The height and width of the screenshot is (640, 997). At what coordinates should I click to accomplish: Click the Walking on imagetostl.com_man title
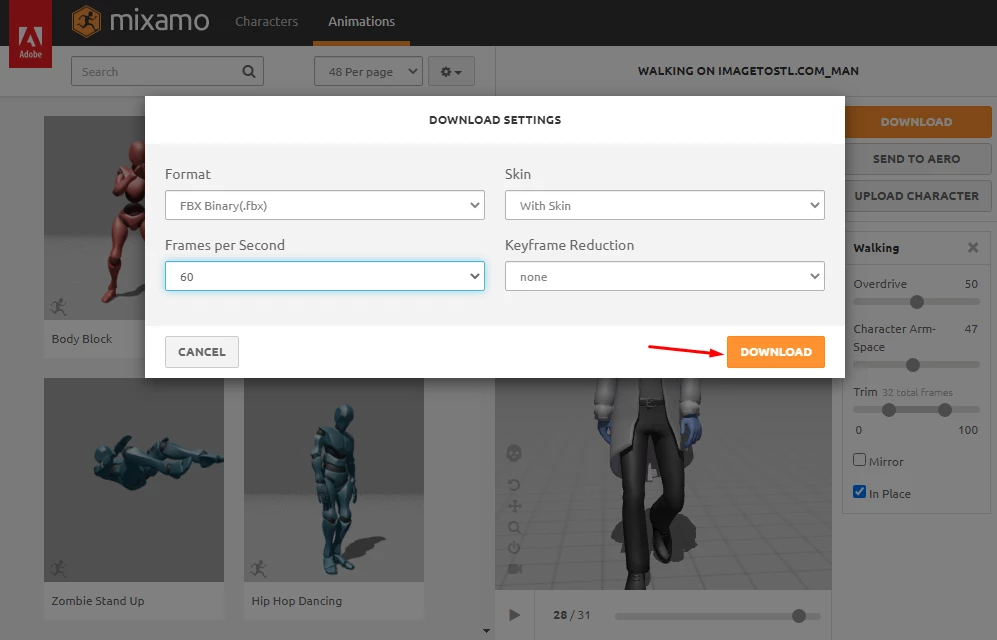(748, 71)
